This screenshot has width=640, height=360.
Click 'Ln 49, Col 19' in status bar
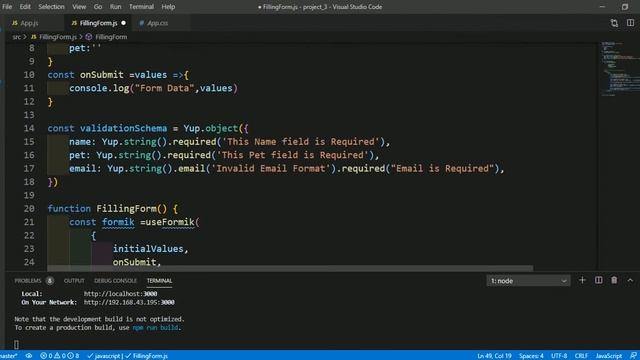point(494,356)
